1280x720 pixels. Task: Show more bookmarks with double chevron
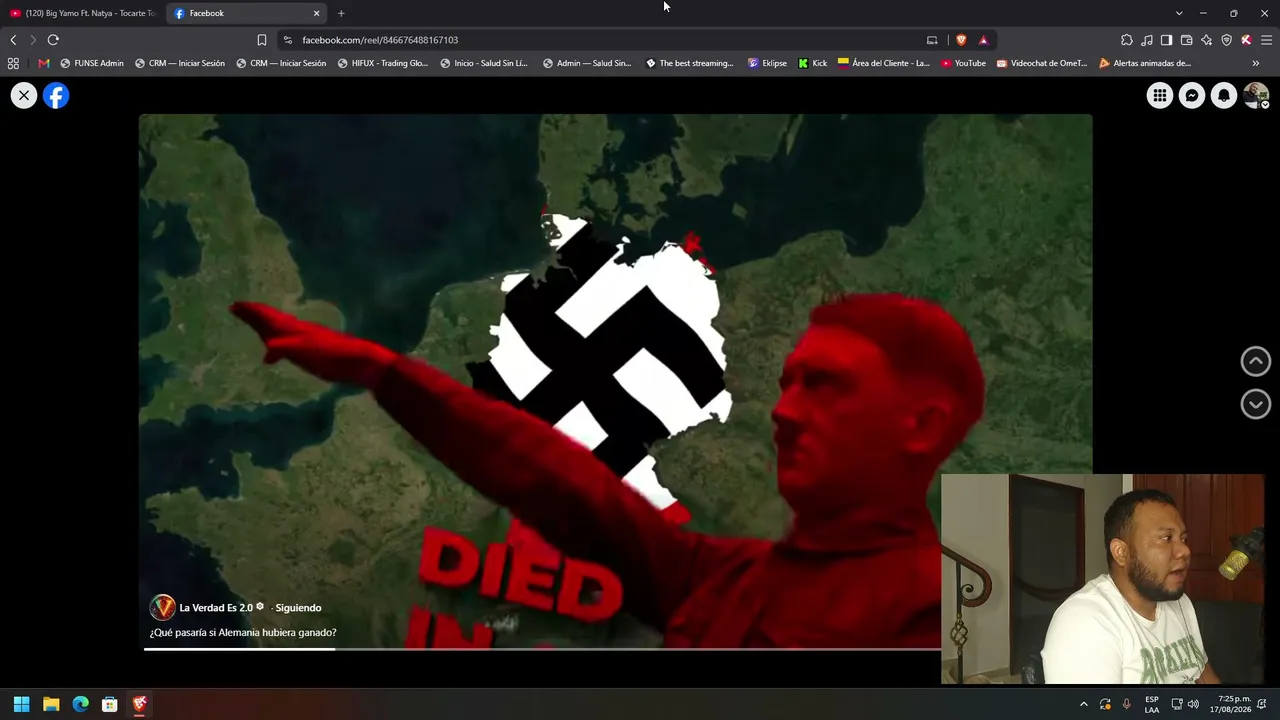(x=1256, y=63)
